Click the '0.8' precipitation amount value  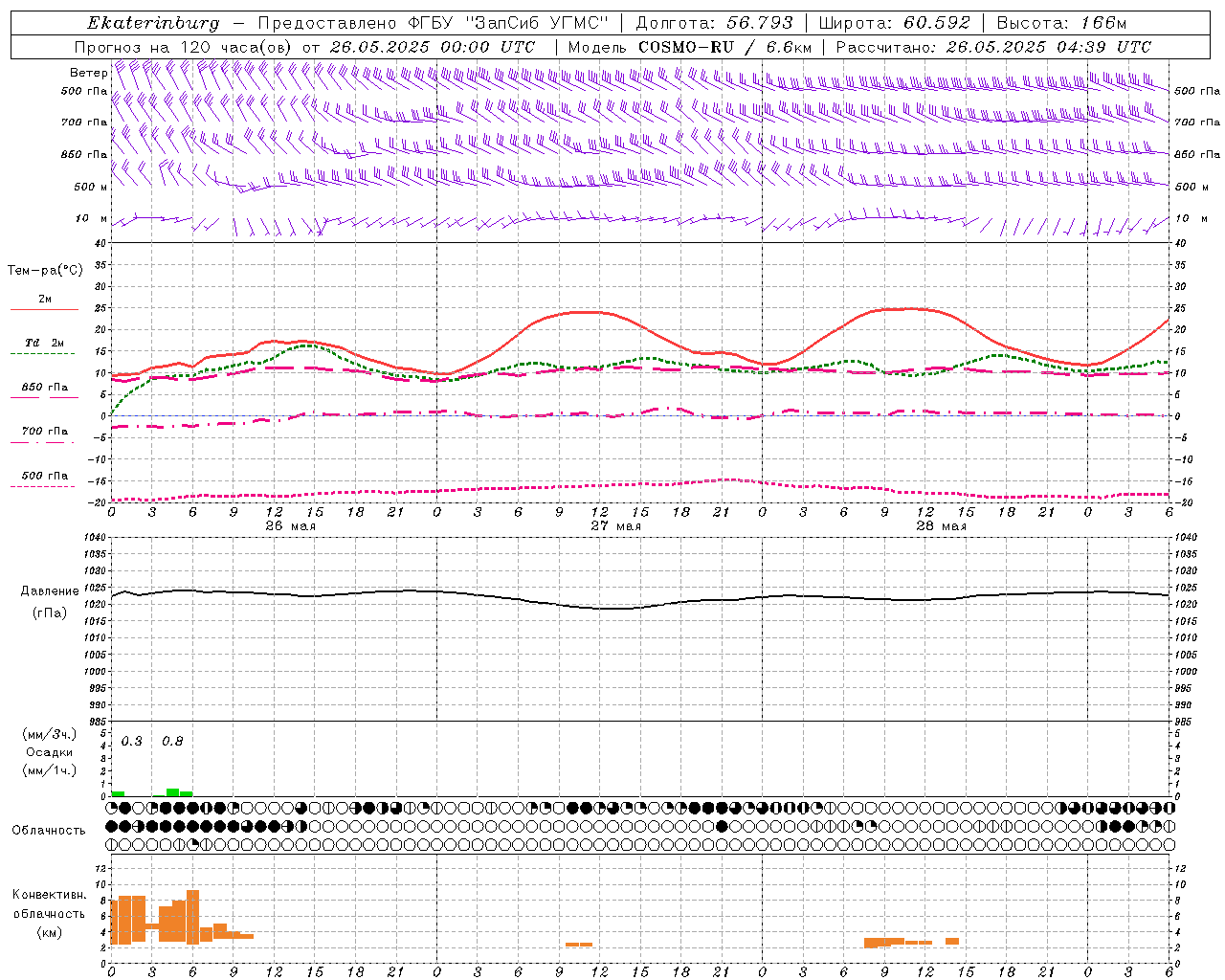point(172,742)
